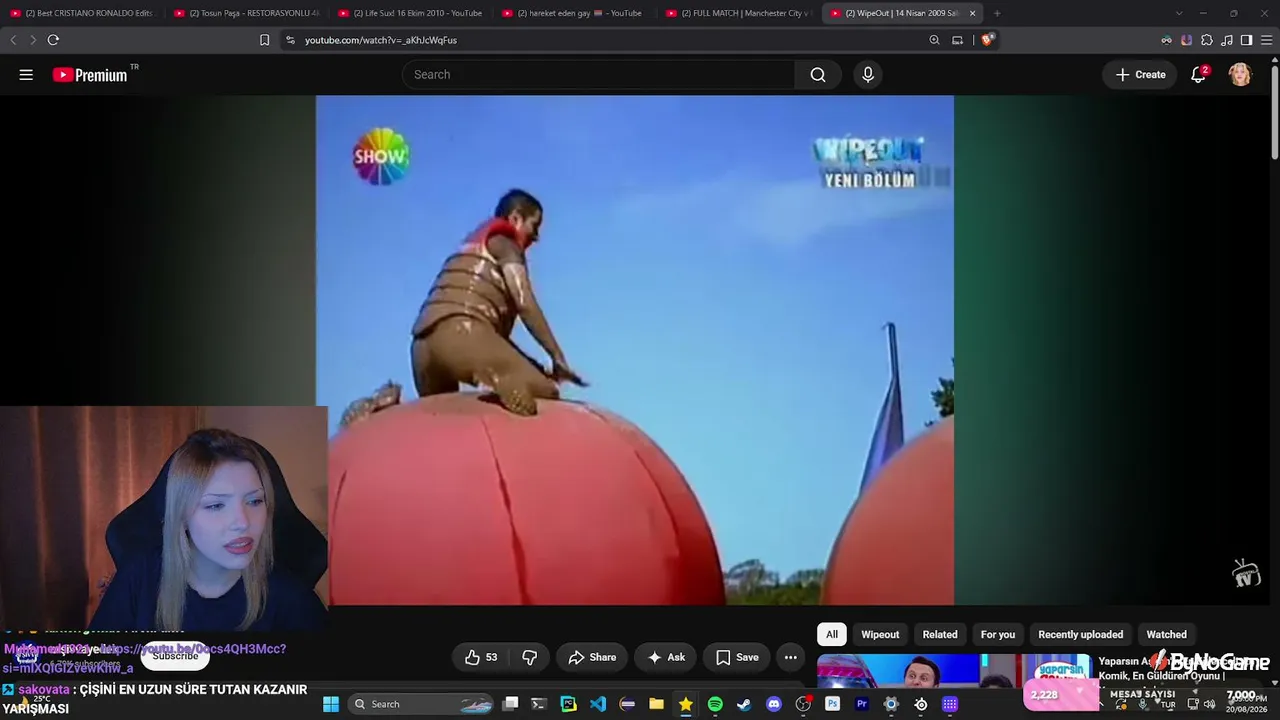Focus the YouTube search field

pyautogui.click(x=598, y=75)
